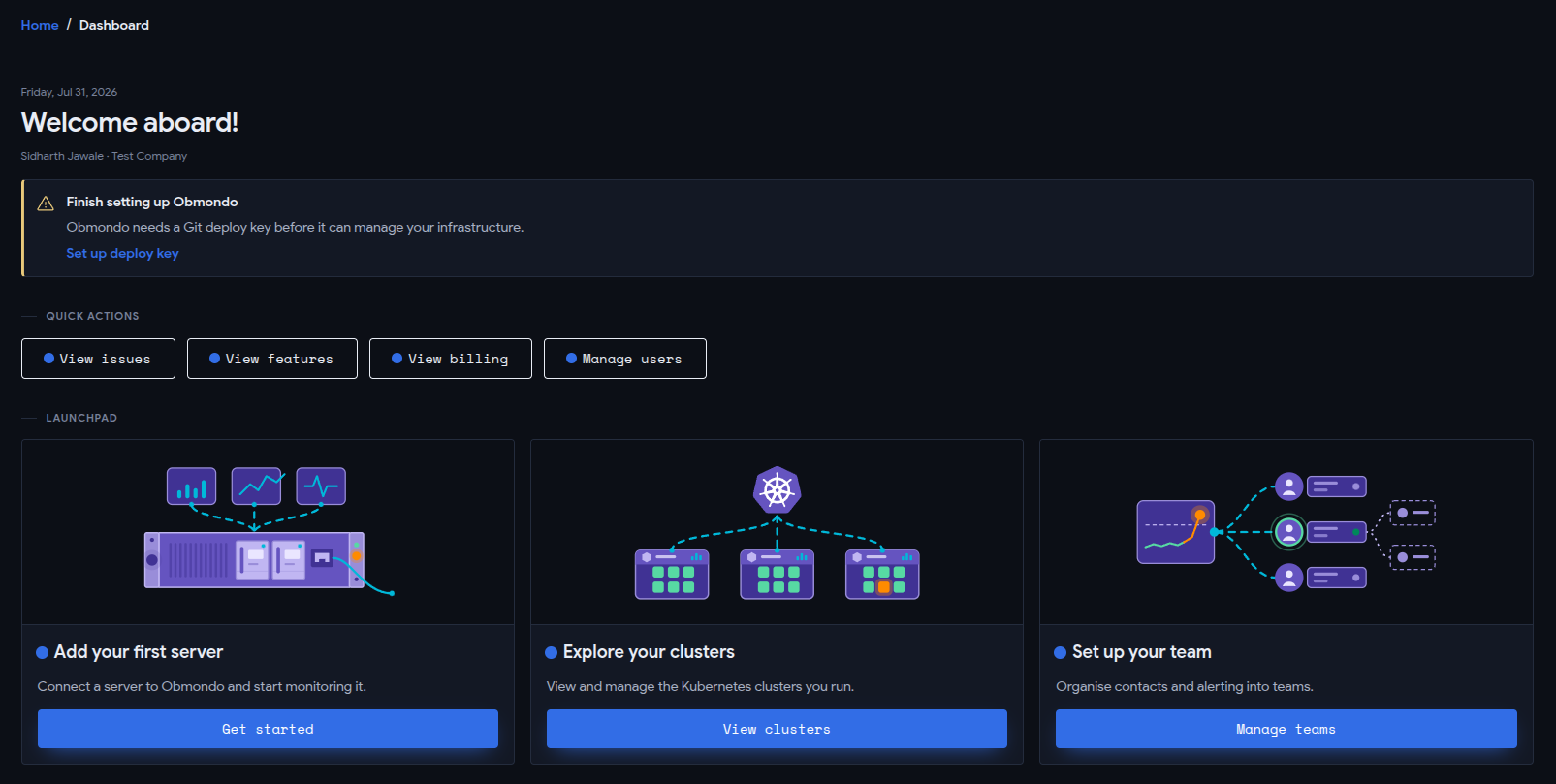Select Manage users quick action
Screen dimensions: 1556x784
point(625,359)
